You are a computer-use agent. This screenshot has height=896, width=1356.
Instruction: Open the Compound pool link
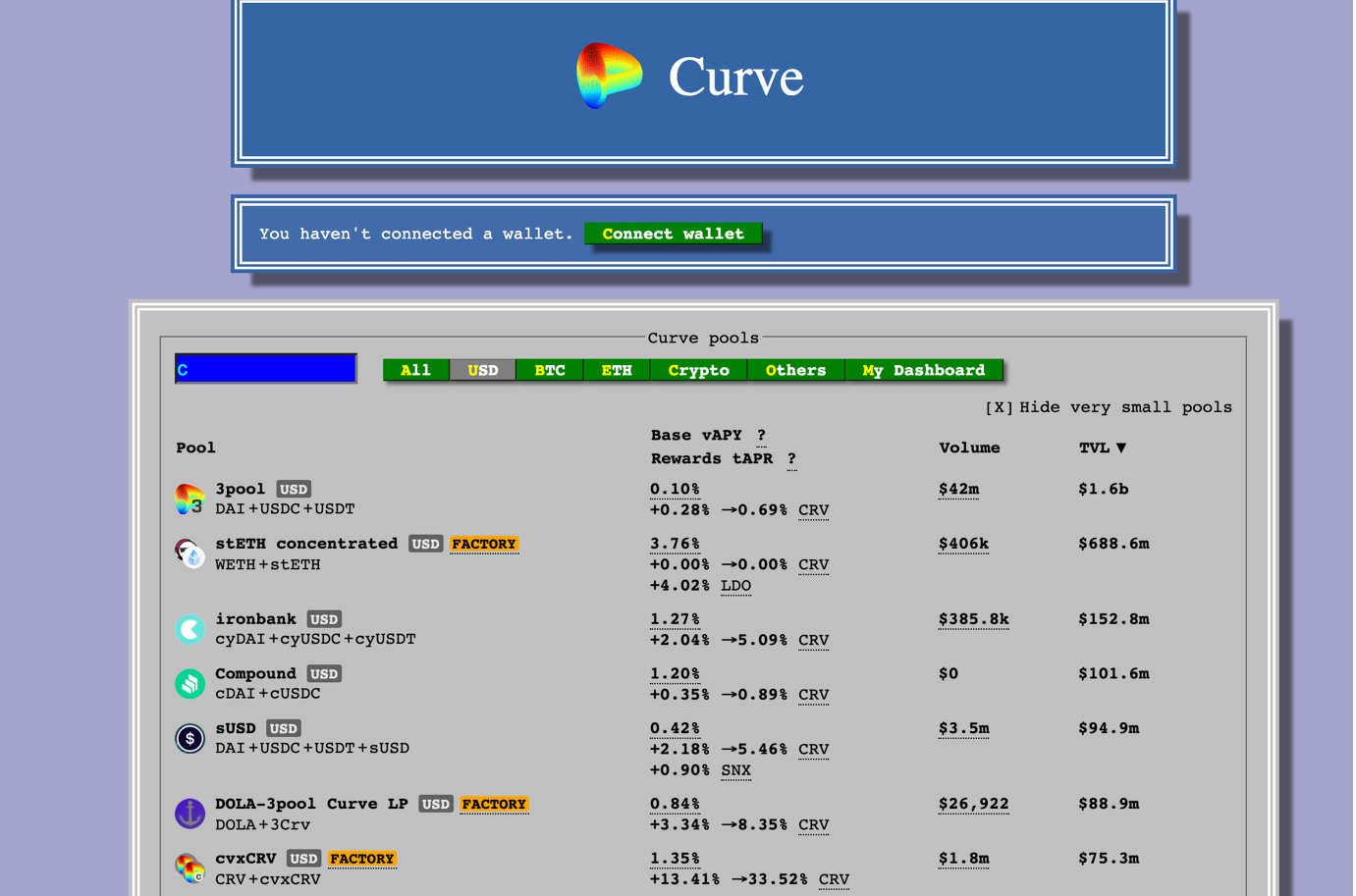click(x=255, y=674)
